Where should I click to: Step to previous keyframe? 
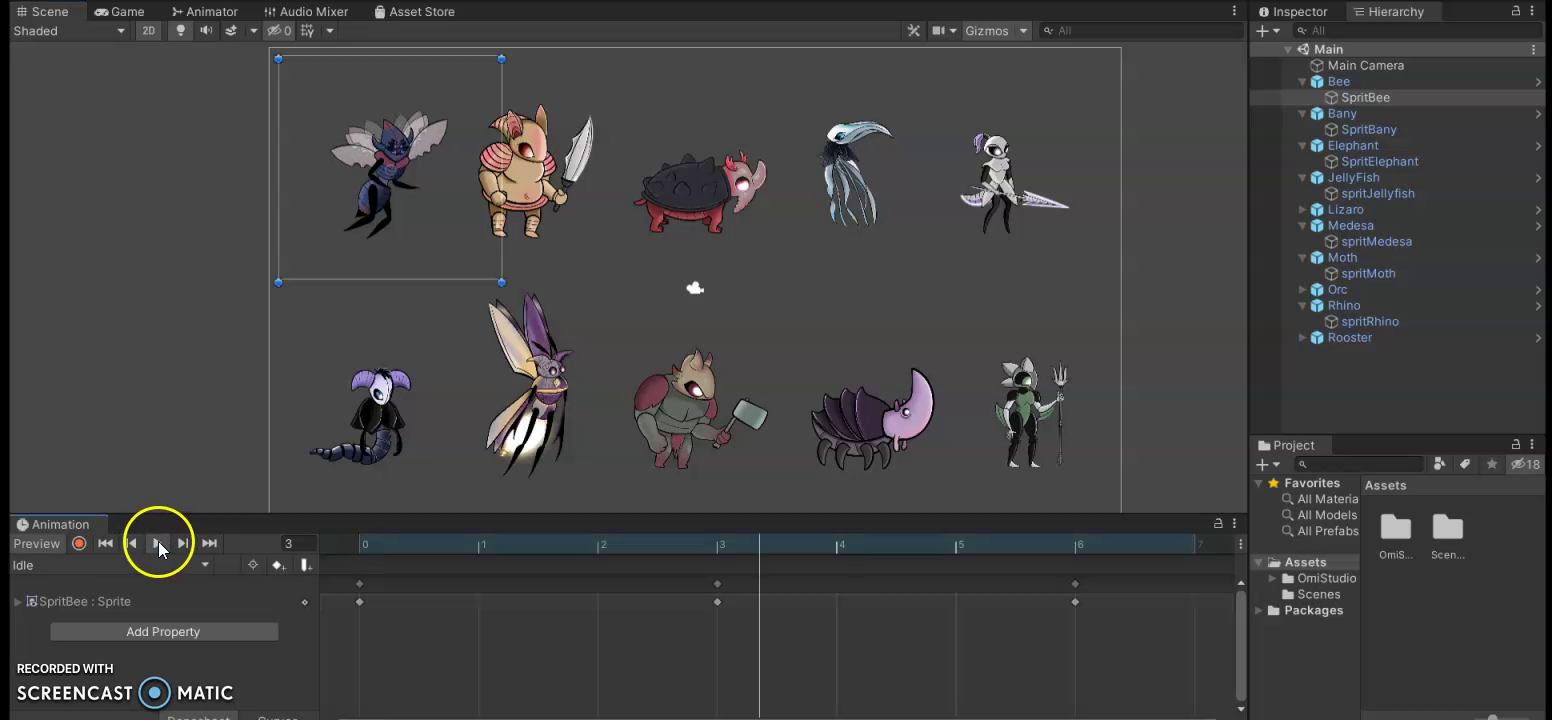(131, 543)
